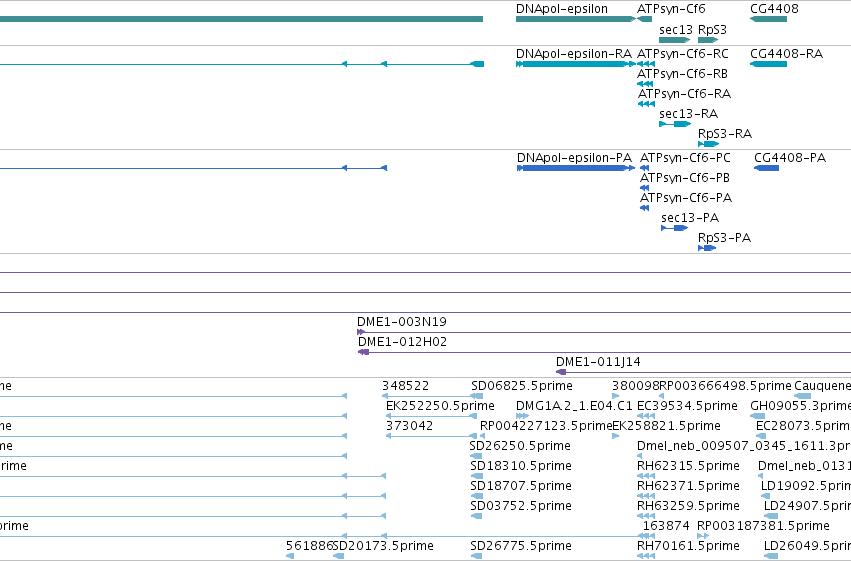
Task: Click EST RP004227123.5prime
Action: pyautogui.click(x=482, y=437)
